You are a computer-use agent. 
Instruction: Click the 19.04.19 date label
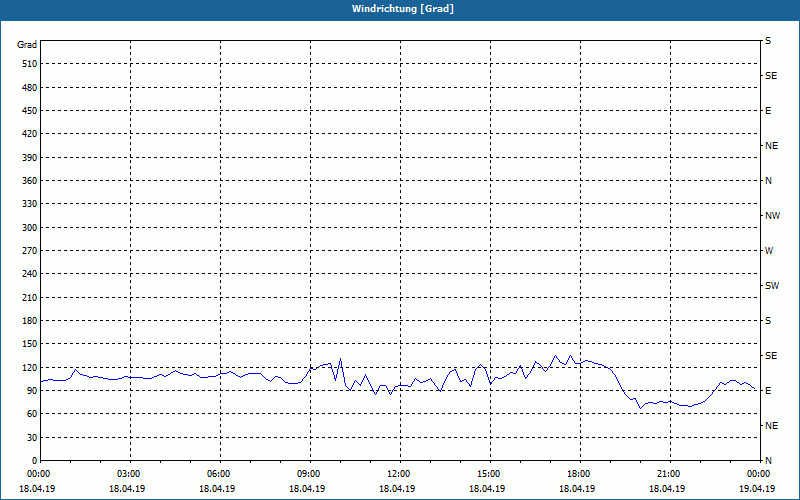click(757, 489)
